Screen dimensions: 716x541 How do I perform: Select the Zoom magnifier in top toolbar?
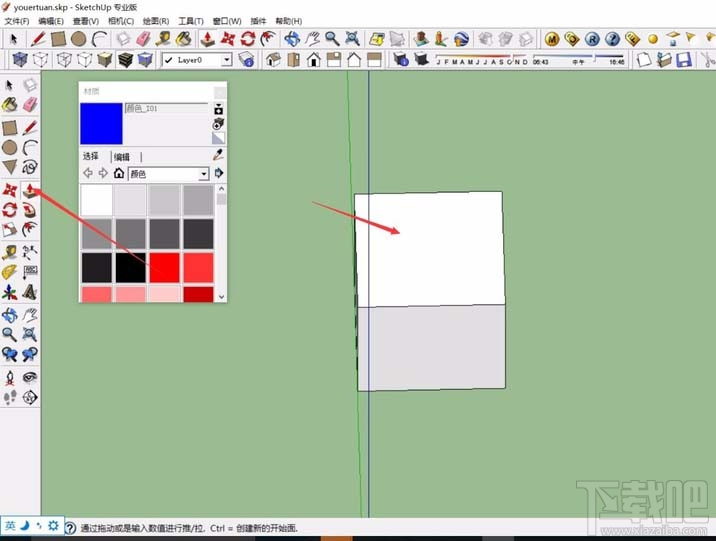(332, 39)
